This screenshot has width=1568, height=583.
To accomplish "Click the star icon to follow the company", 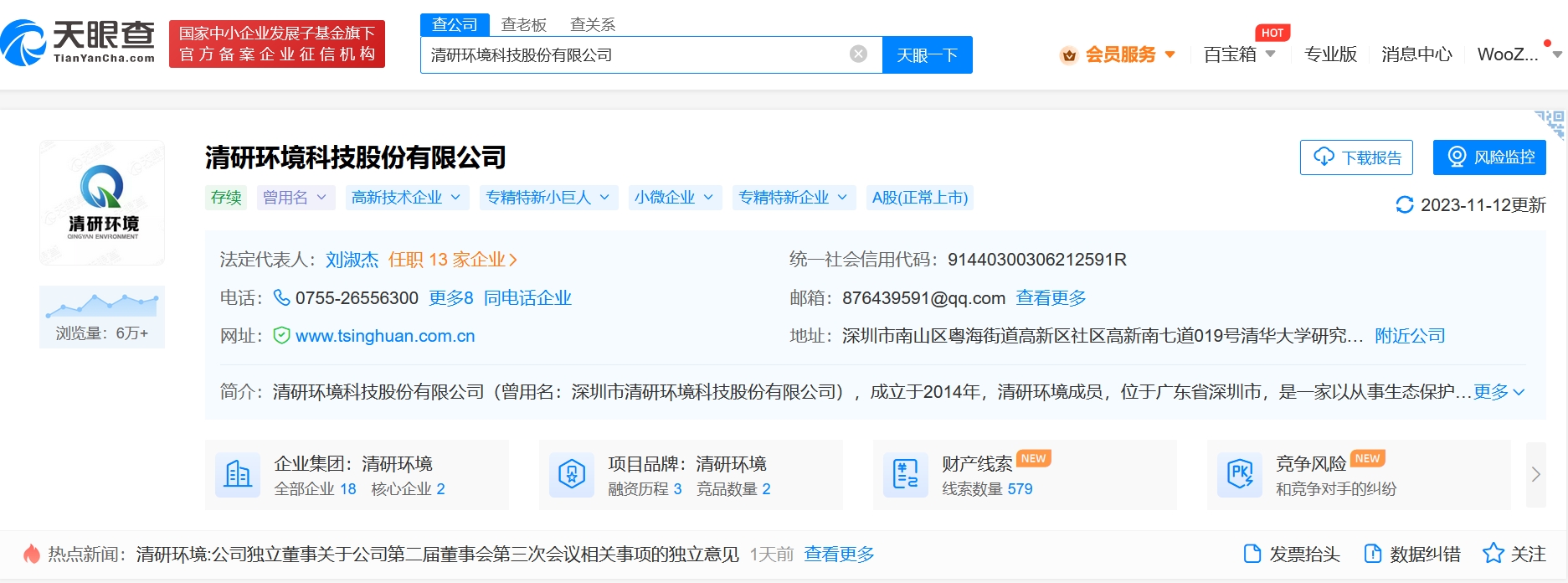I will tap(1493, 554).
